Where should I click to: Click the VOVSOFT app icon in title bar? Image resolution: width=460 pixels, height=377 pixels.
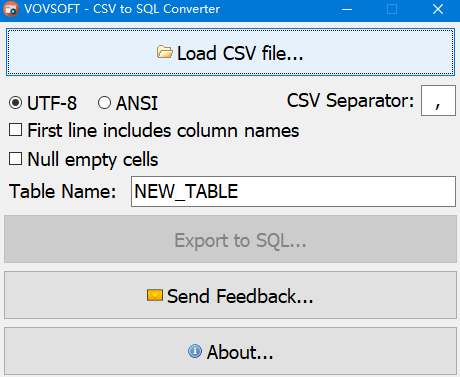11,9
